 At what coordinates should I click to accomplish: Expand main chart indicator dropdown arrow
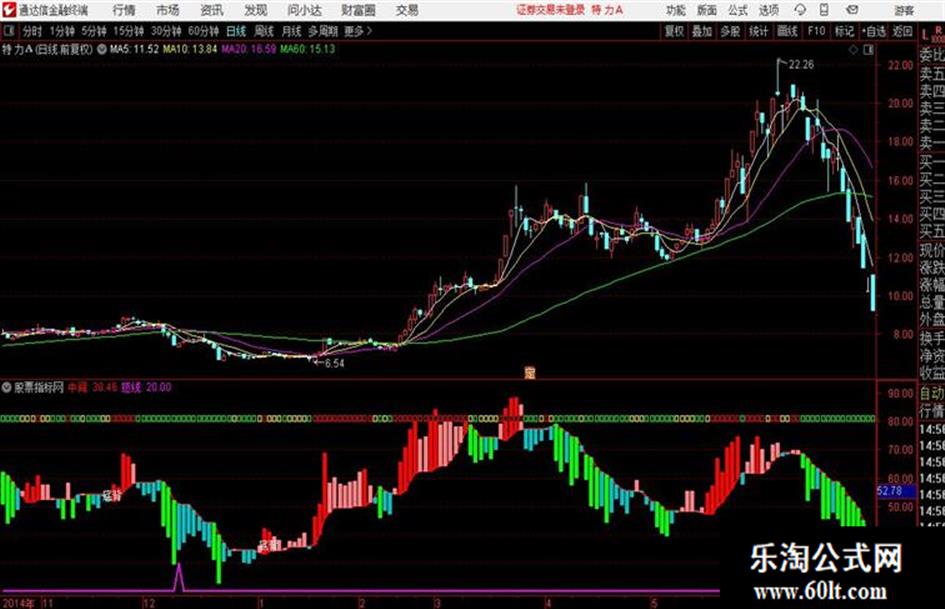pyautogui.click(x=101, y=49)
